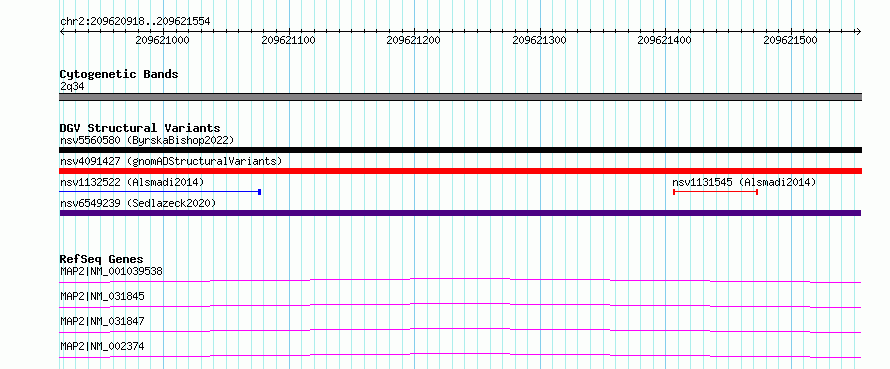Screen dimensions: 890x369
Task: Open nsv6549239 (Sedlazeck2020) label
Action: pyautogui.click(x=138, y=203)
